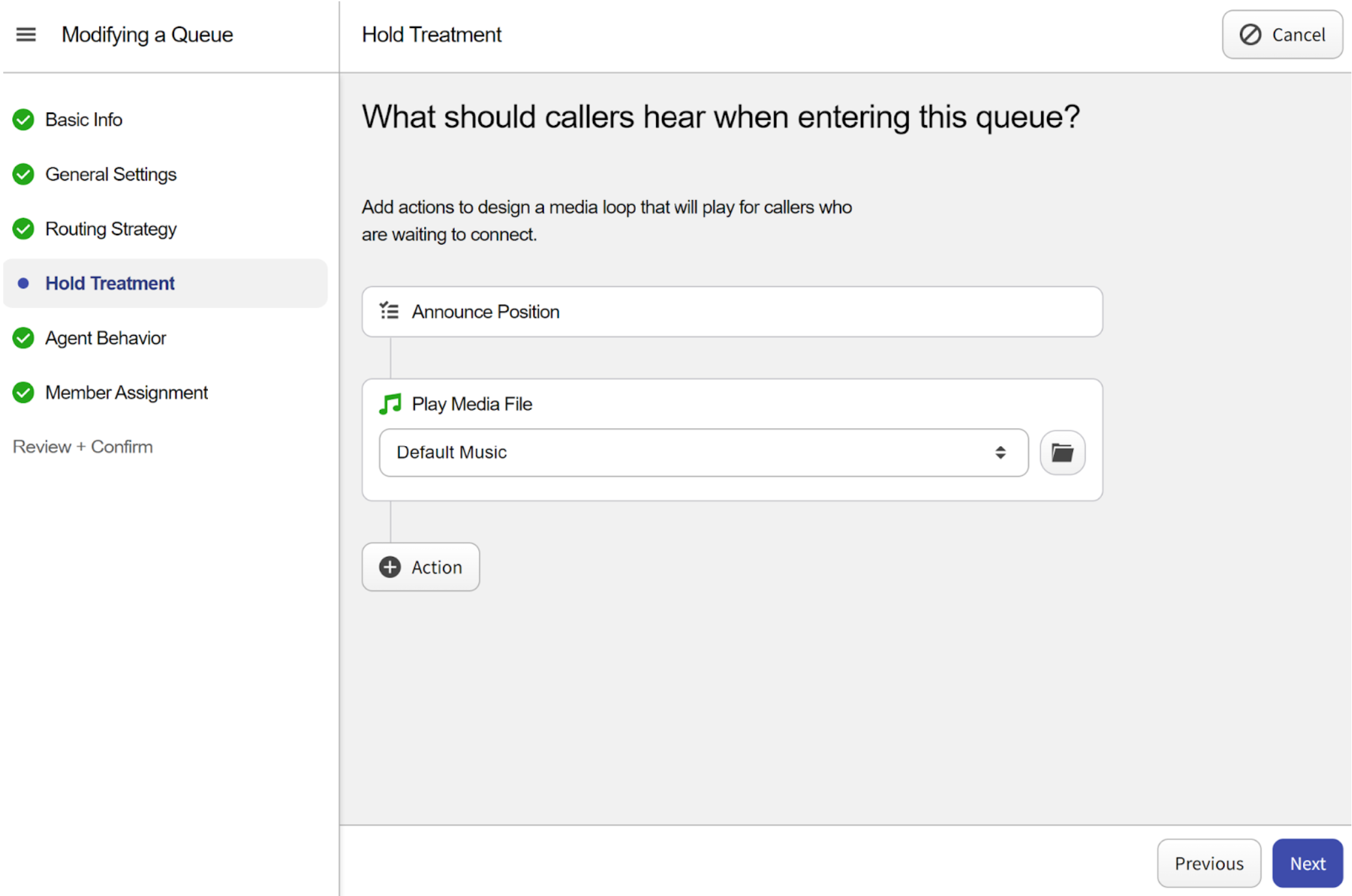Click the Routing Strategy green checkmark
The width and height of the screenshot is (1352, 896).
tap(23, 229)
